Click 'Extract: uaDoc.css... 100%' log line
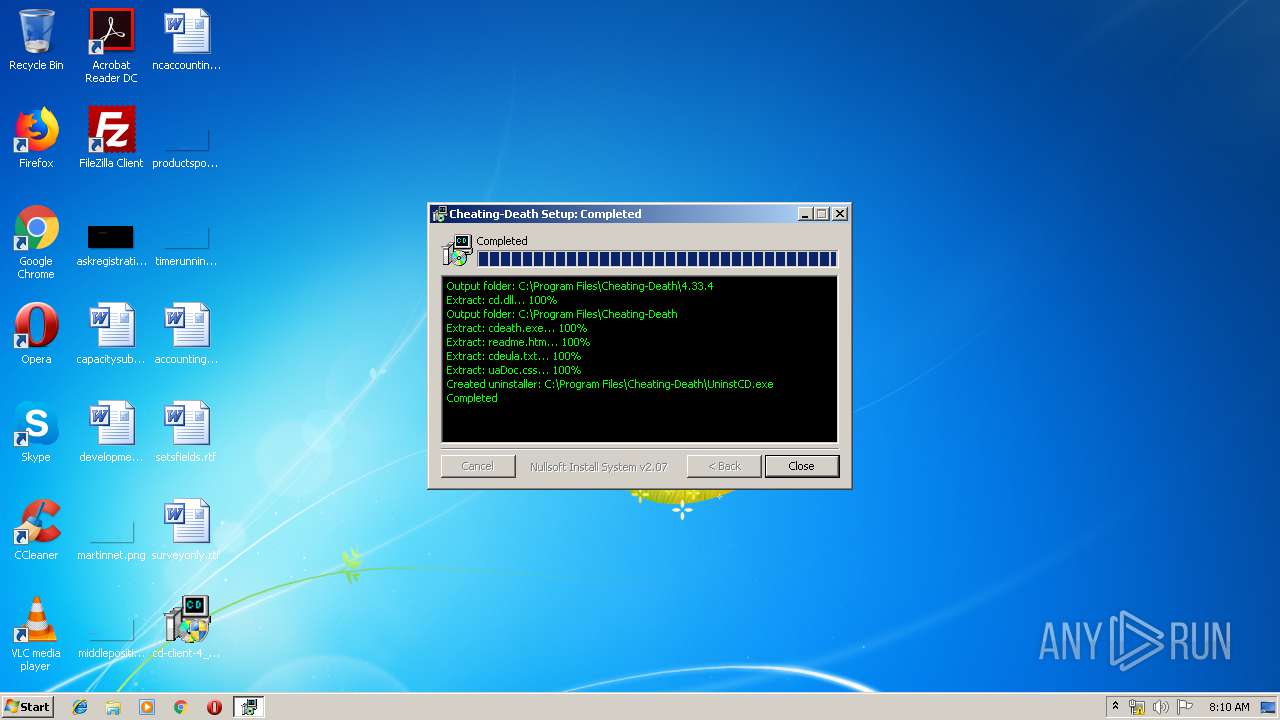Image resolution: width=1280 pixels, height=720 pixels. [x=513, y=370]
